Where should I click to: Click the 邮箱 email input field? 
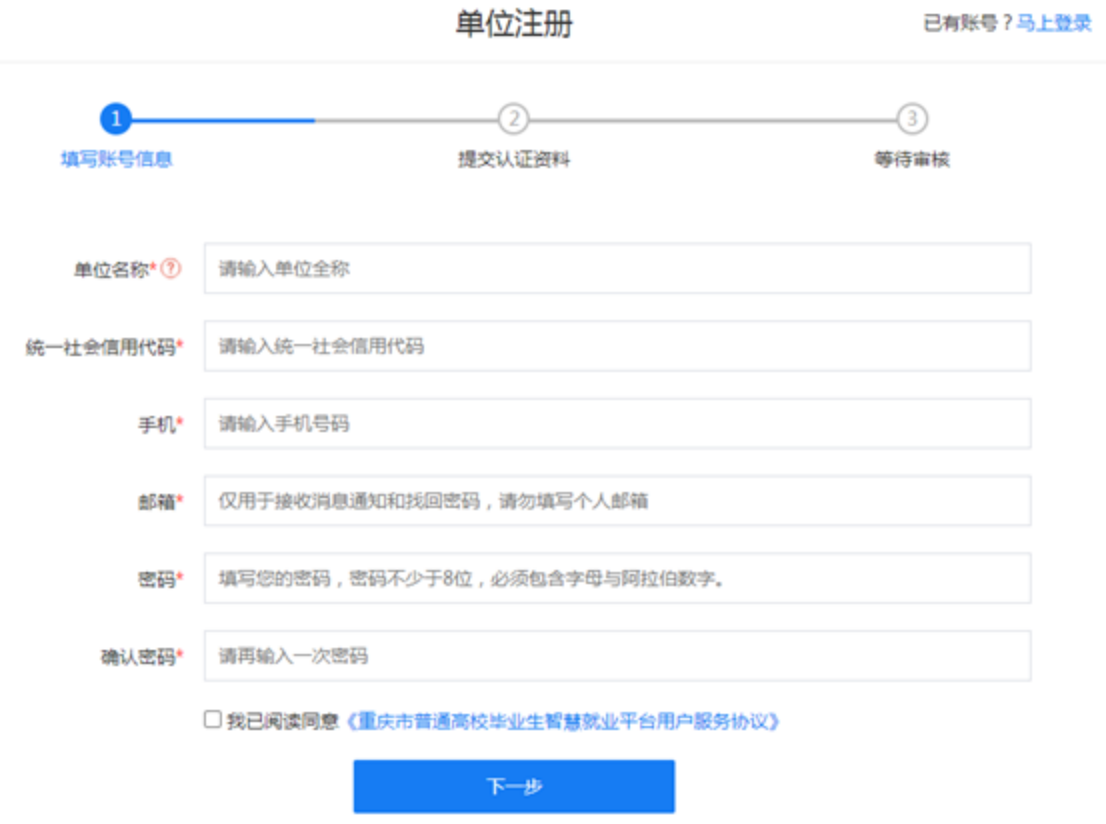pyautogui.click(x=617, y=501)
